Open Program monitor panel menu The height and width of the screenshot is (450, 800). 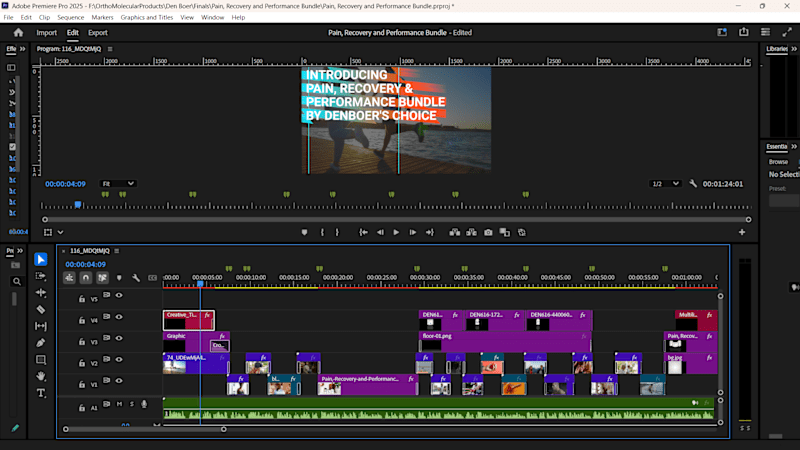(110, 49)
